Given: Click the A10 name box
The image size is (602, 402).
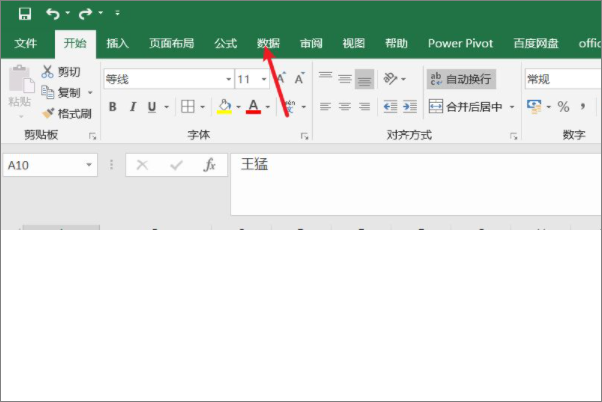Looking at the screenshot, I should [x=50, y=165].
